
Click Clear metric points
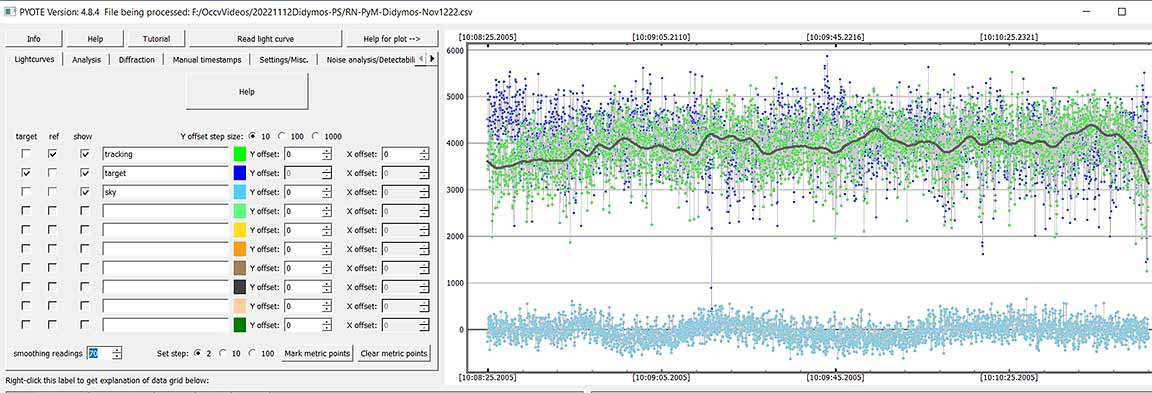(394, 353)
